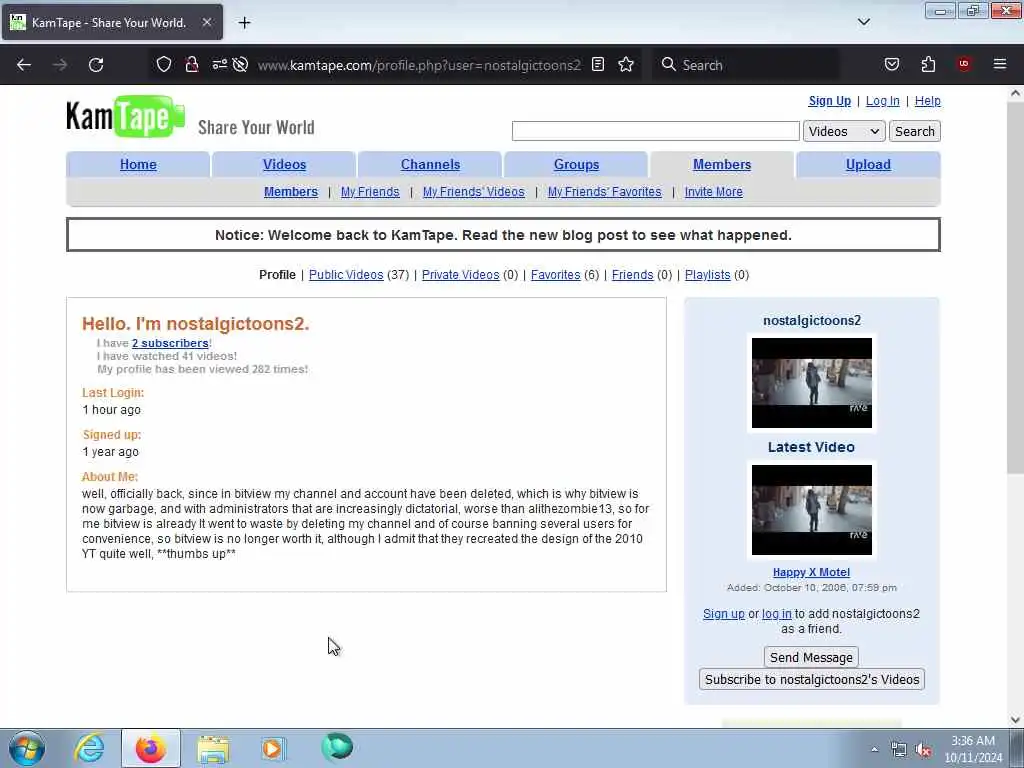Open Pocket save icon

[891, 64]
